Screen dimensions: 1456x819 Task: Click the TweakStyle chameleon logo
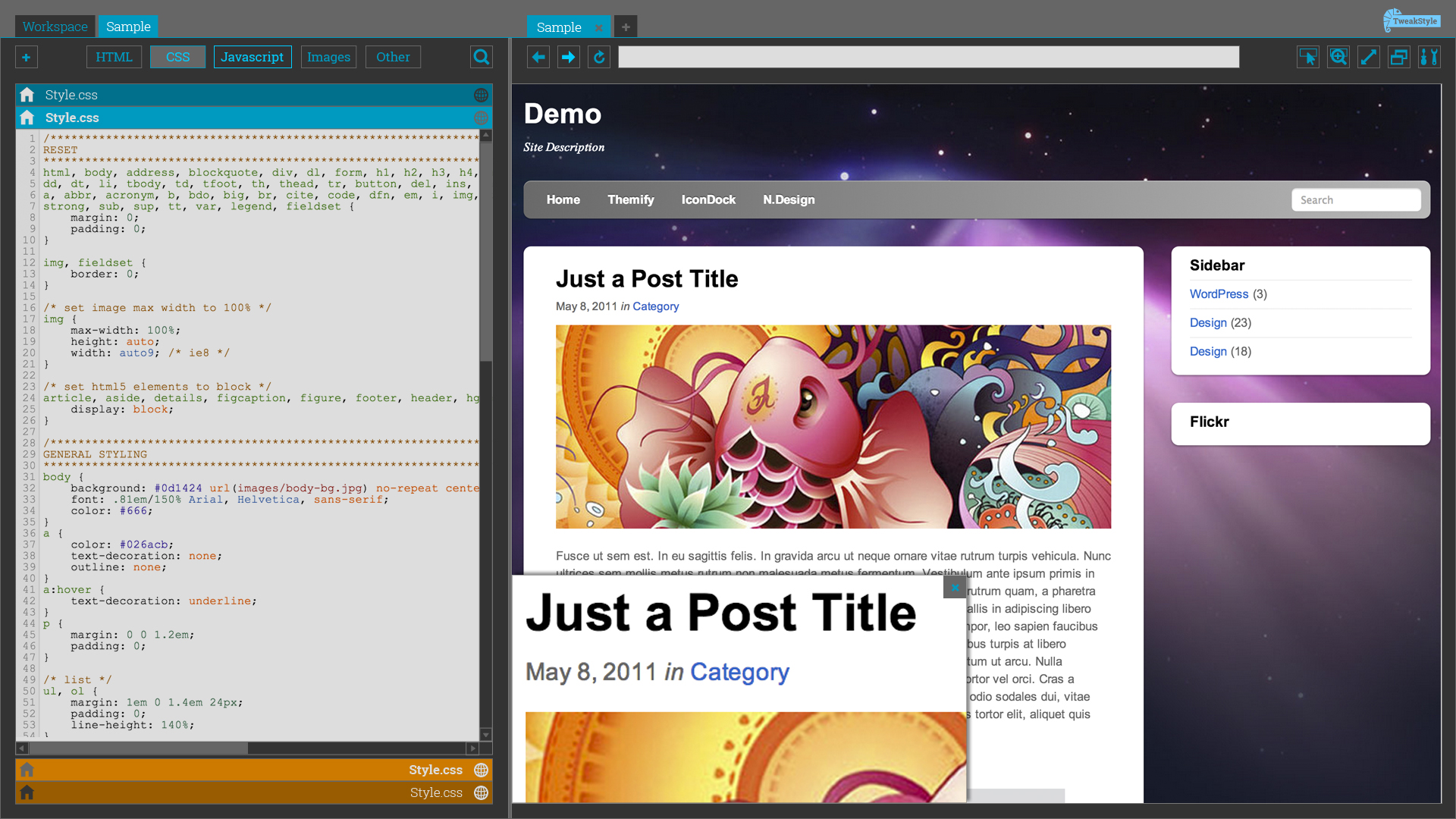[x=1410, y=20]
